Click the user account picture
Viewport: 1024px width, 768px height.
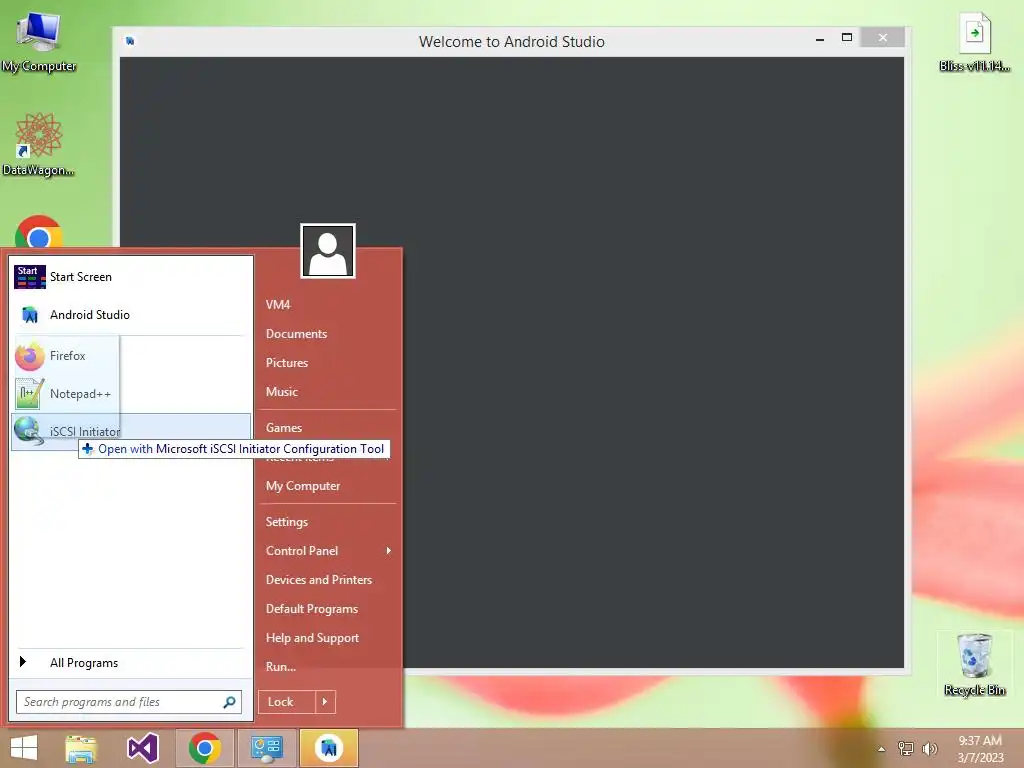tap(328, 251)
